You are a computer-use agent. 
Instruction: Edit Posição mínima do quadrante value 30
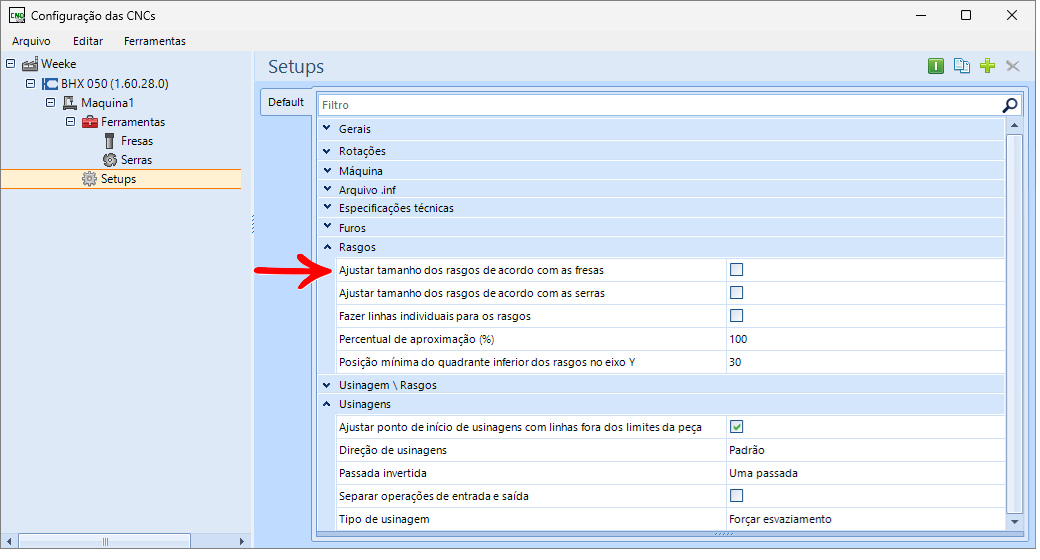[x=865, y=362]
